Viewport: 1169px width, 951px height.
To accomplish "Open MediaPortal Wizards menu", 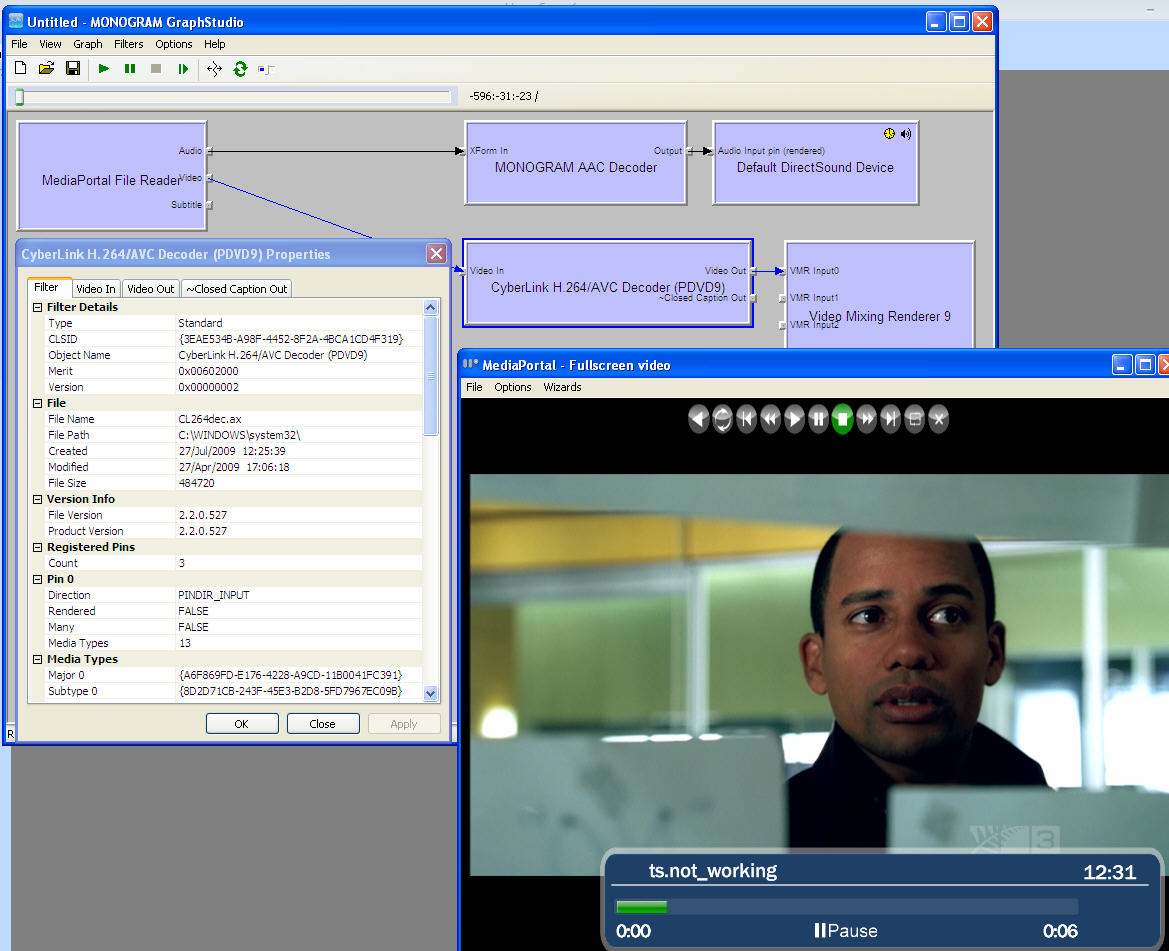I will pyautogui.click(x=562, y=387).
